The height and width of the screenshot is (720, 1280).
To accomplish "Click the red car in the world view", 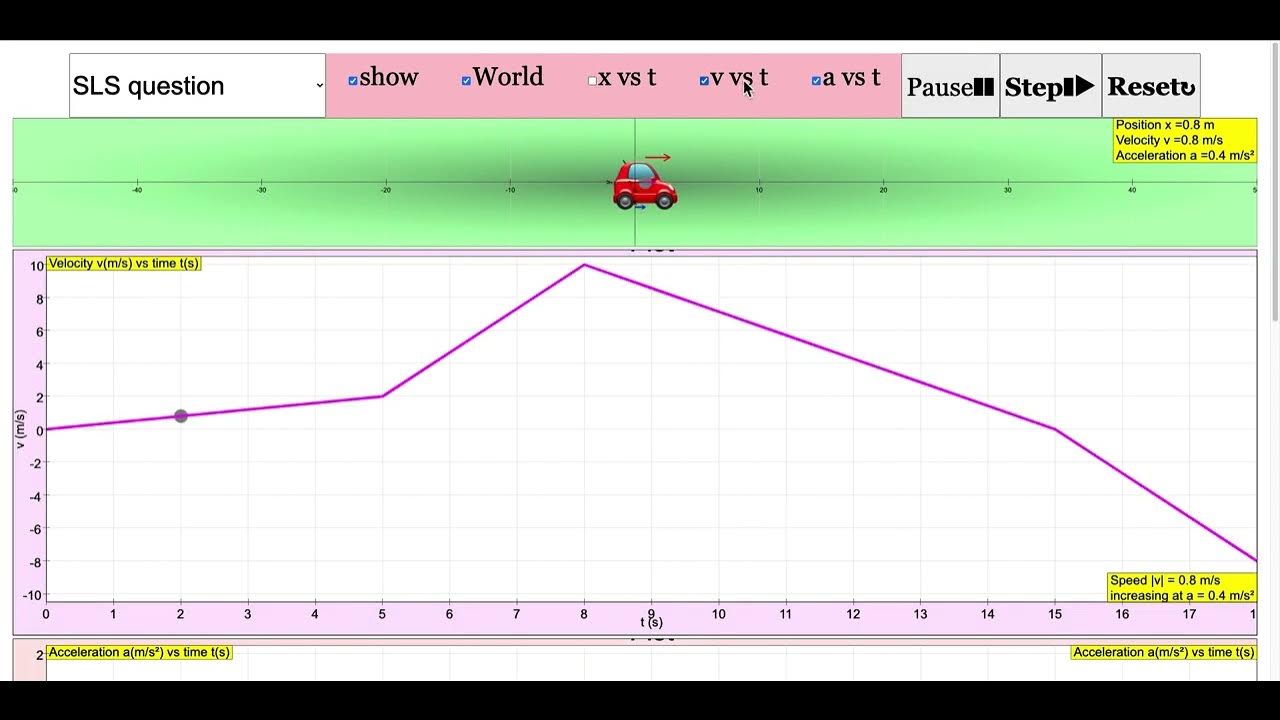I will pos(645,186).
